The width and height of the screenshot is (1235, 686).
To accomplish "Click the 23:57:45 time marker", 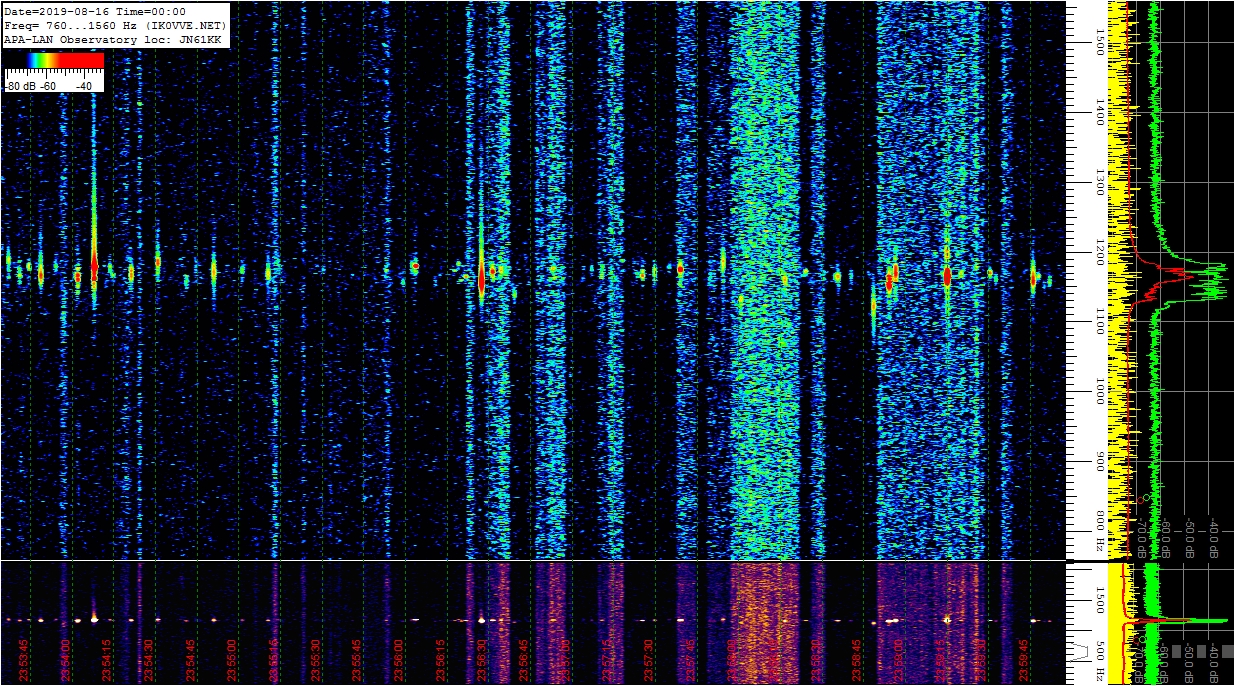I will [691, 660].
